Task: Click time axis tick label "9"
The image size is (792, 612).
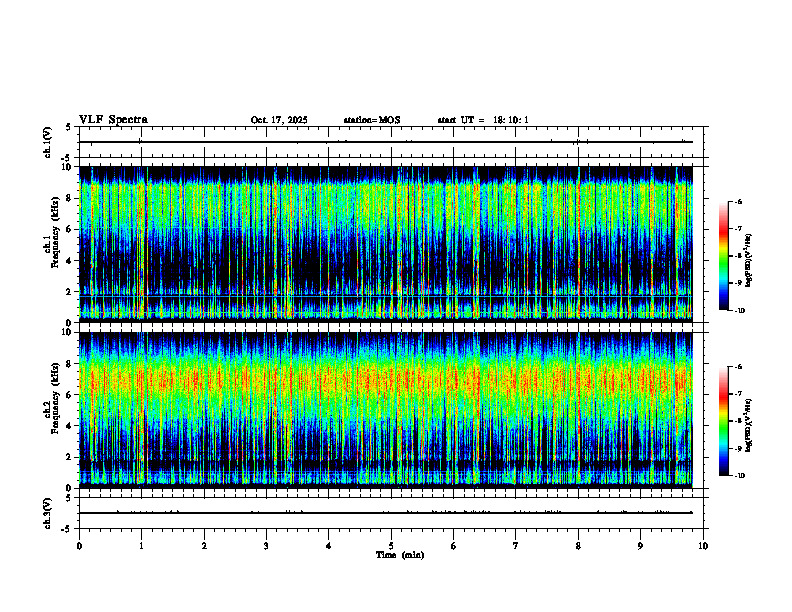Action: pyautogui.click(x=640, y=546)
